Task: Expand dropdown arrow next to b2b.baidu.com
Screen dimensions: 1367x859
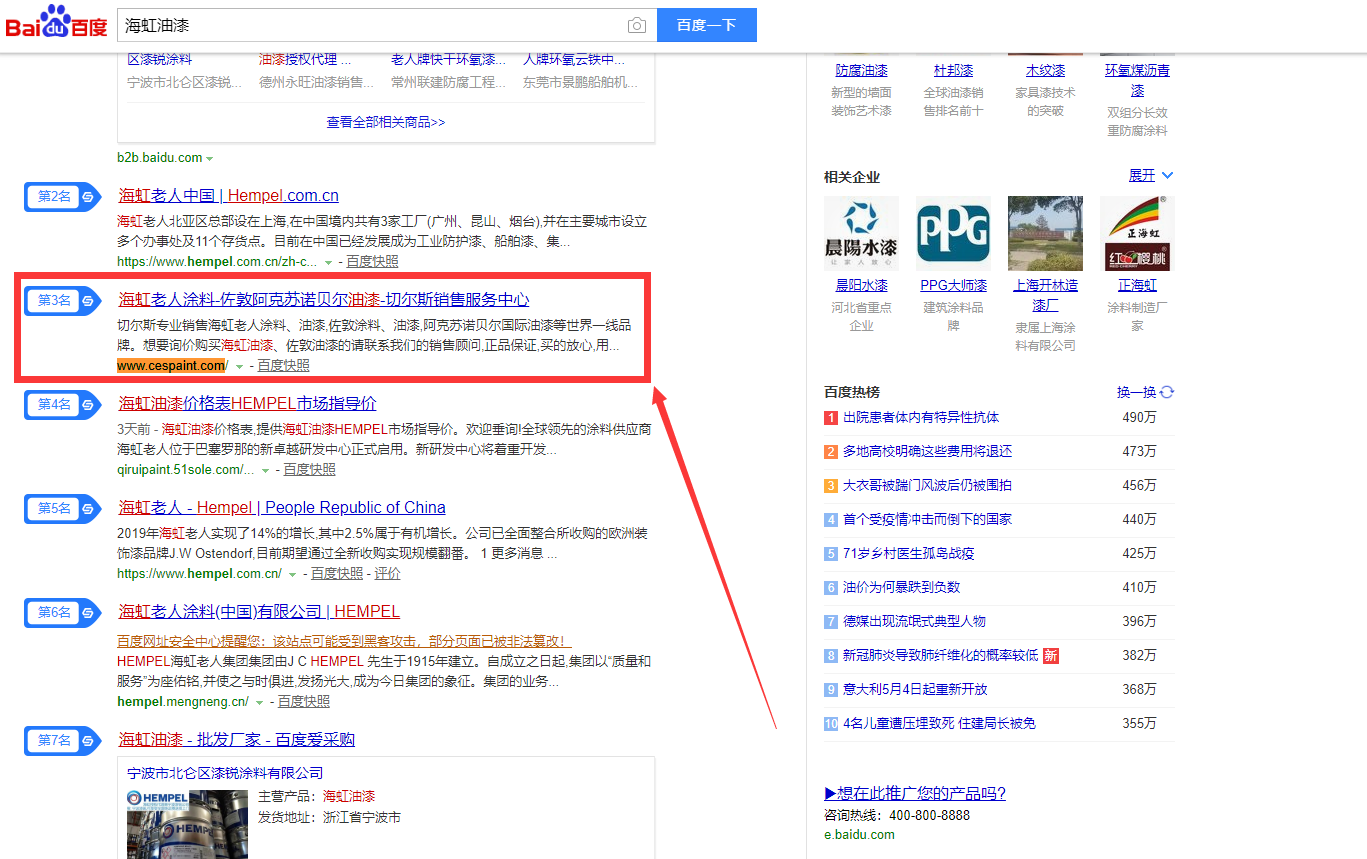Action: 209,158
